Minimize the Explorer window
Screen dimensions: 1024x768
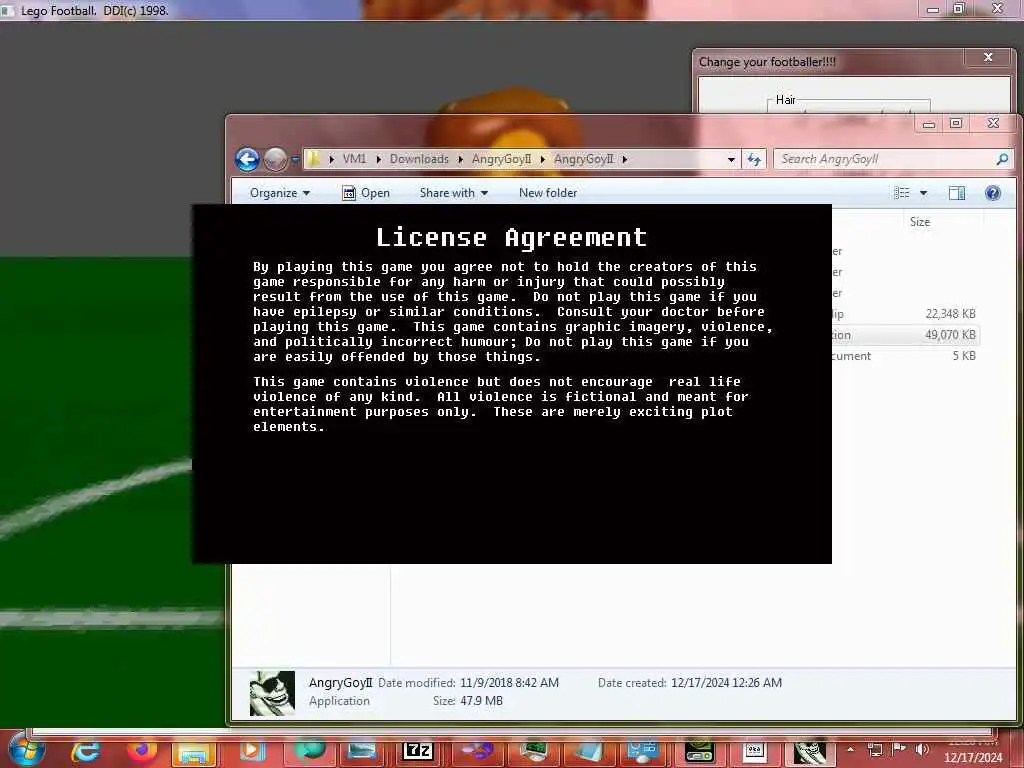click(x=929, y=123)
